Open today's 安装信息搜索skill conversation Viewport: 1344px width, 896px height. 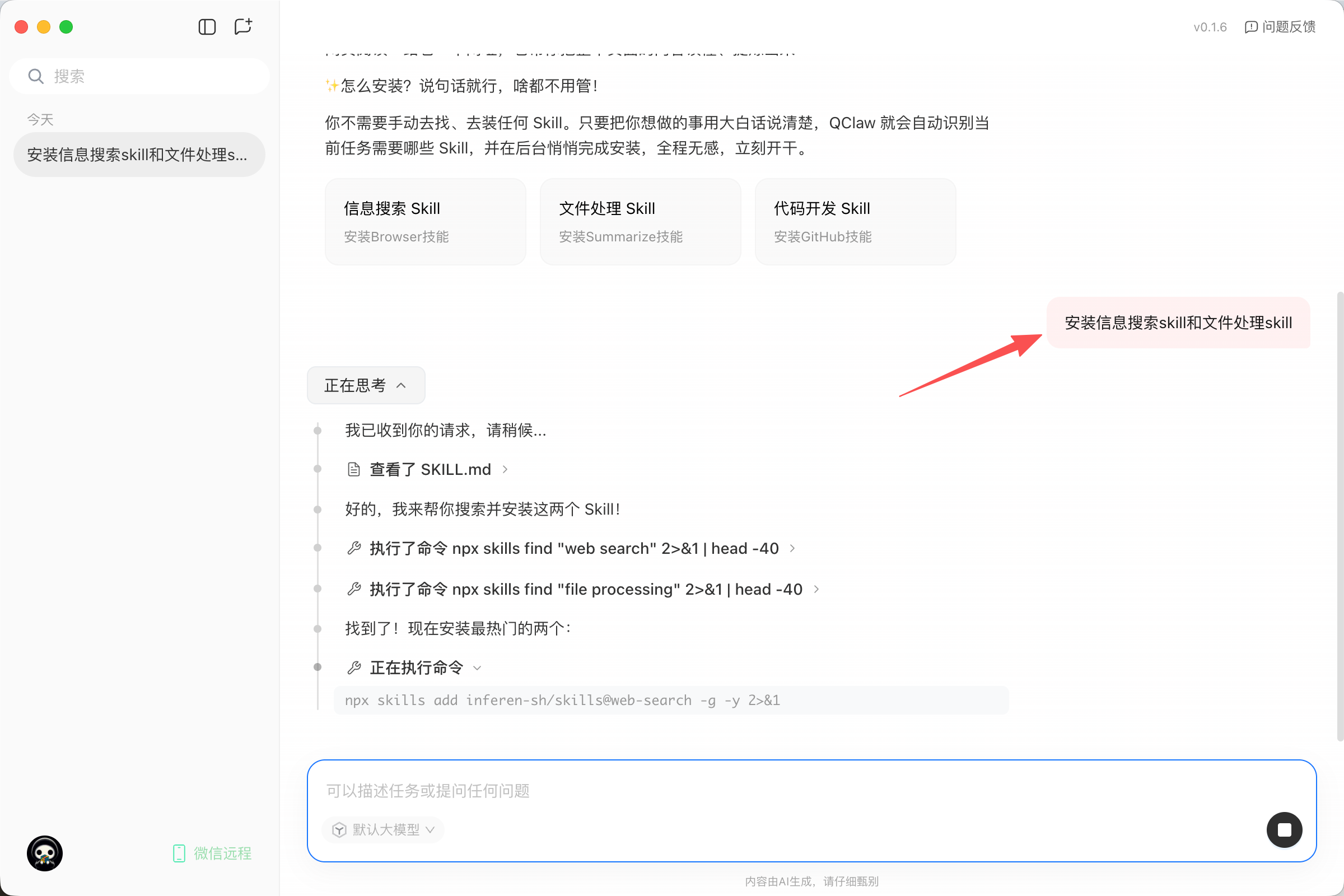139,155
